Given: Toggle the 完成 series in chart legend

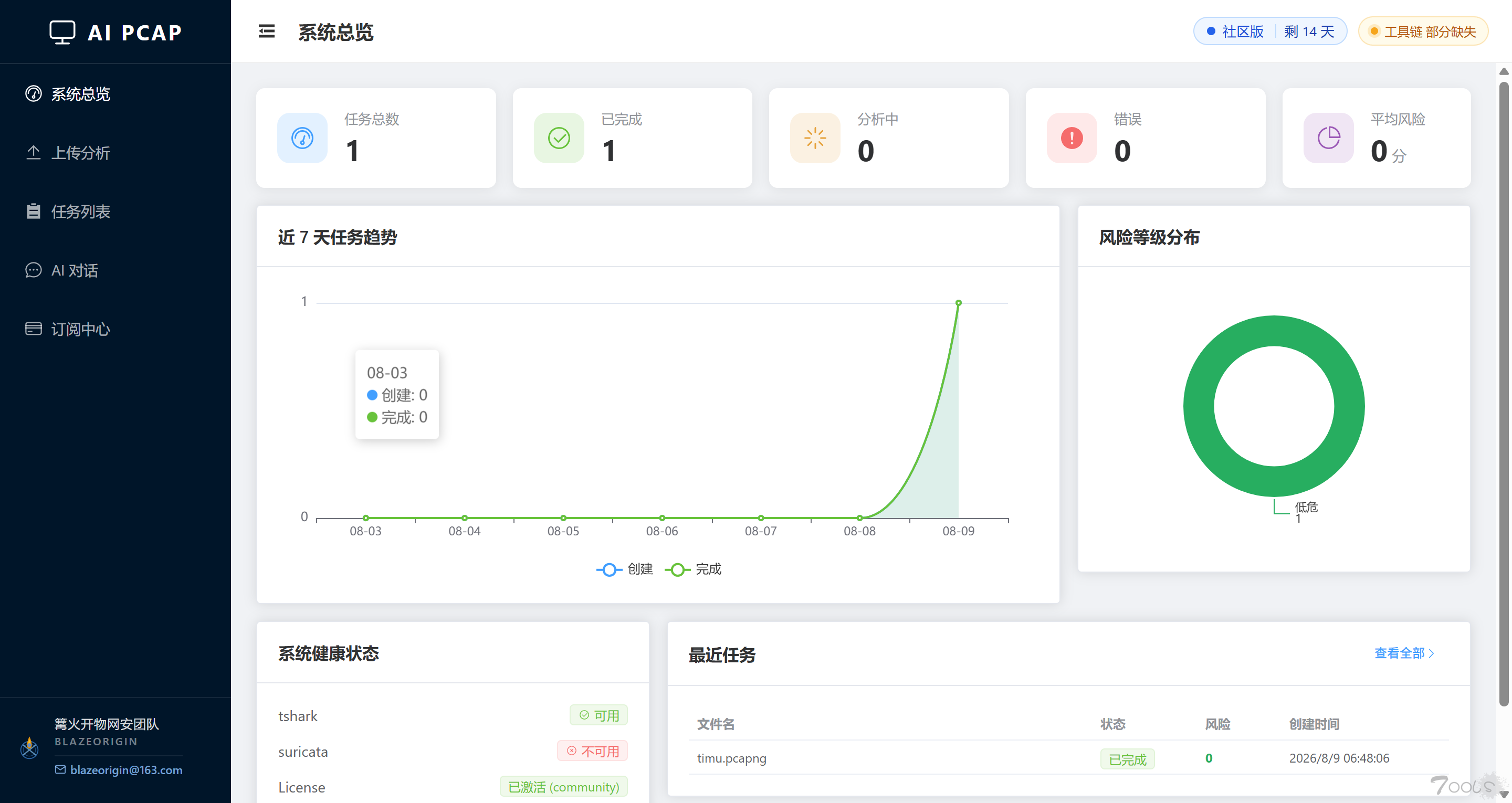Looking at the screenshot, I should pos(693,569).
